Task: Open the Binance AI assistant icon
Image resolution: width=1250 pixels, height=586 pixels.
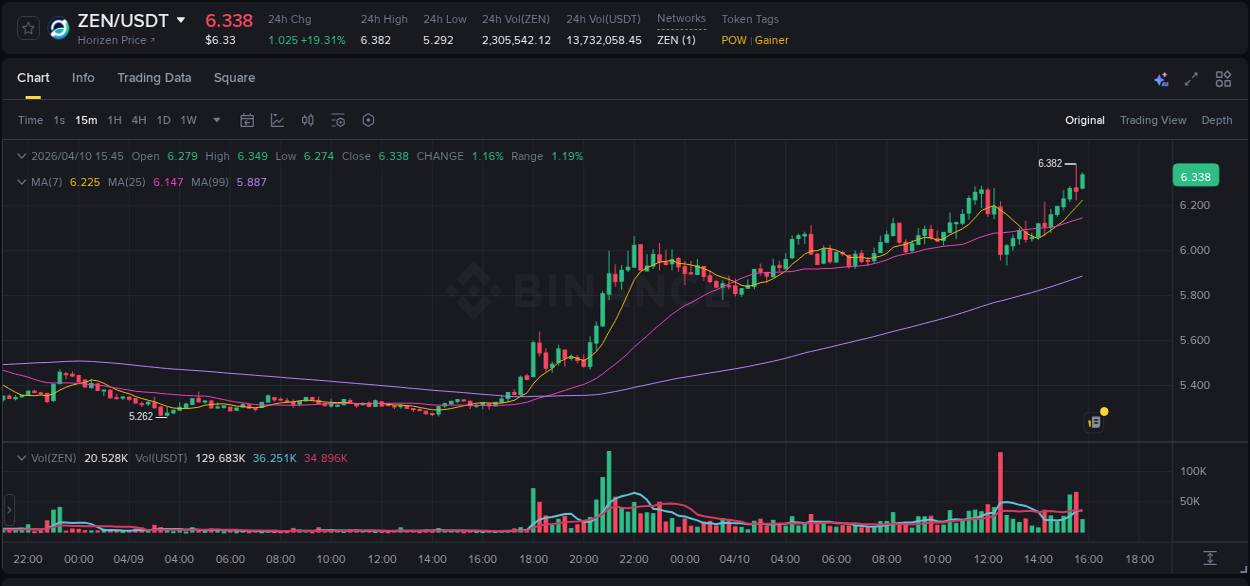Action: 1160,78
